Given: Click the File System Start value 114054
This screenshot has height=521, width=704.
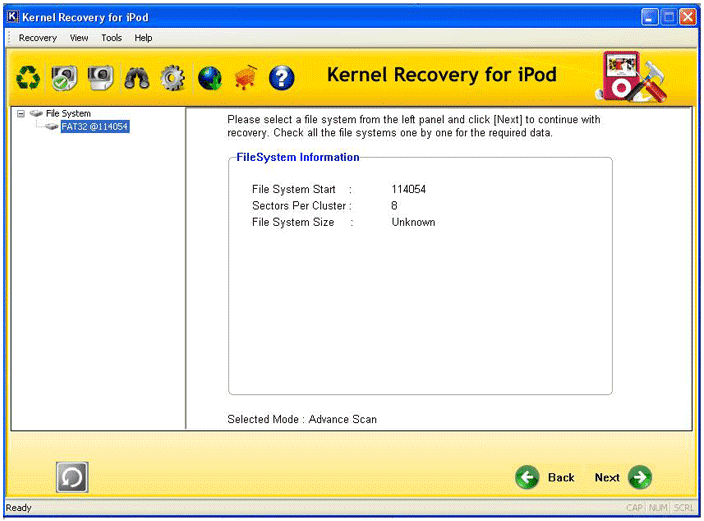Looking at the screenshot, I should click(409, 189).
